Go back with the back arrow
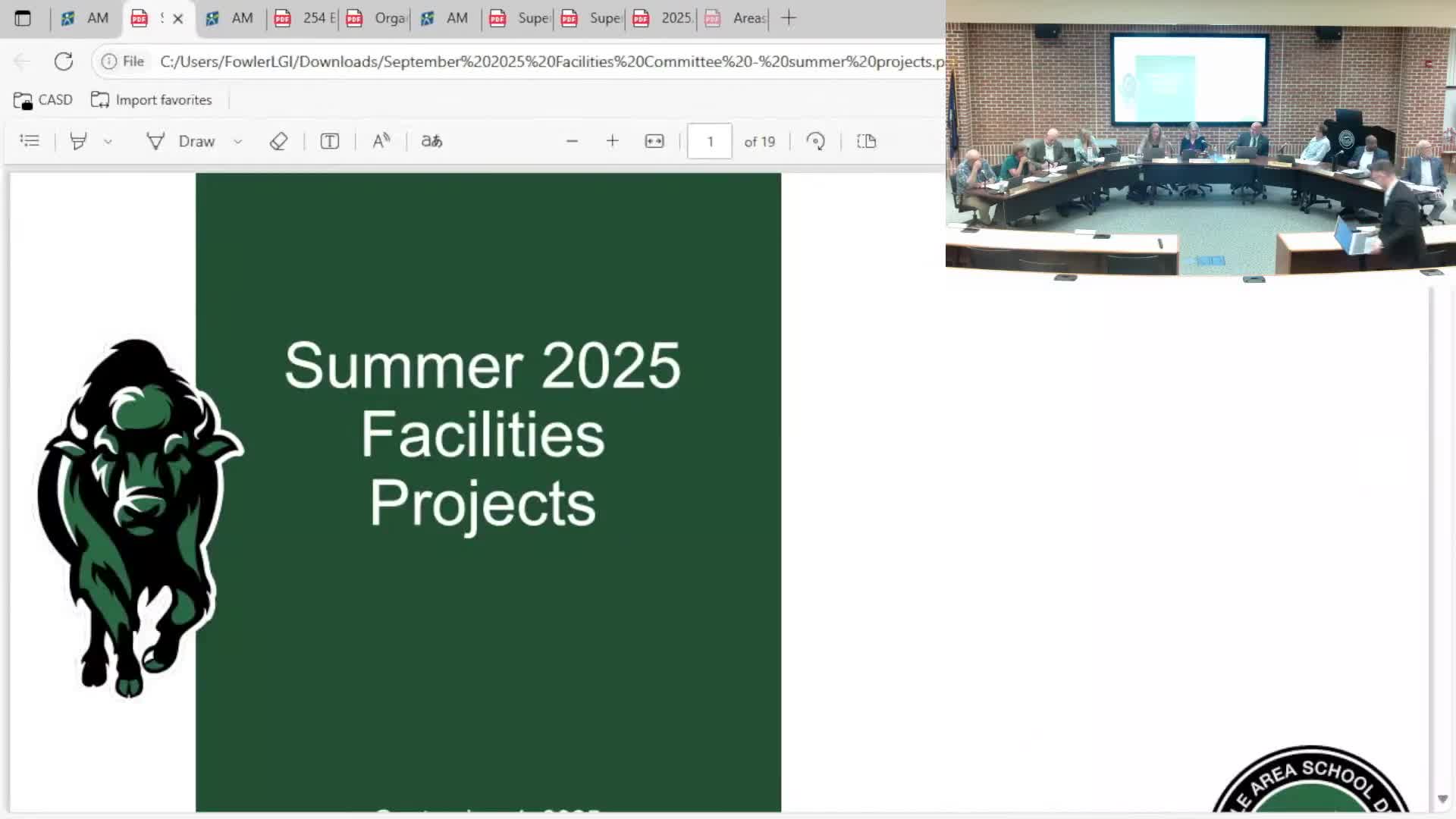The width and height of the screenshot is (1456, 819). coord(22,61)
